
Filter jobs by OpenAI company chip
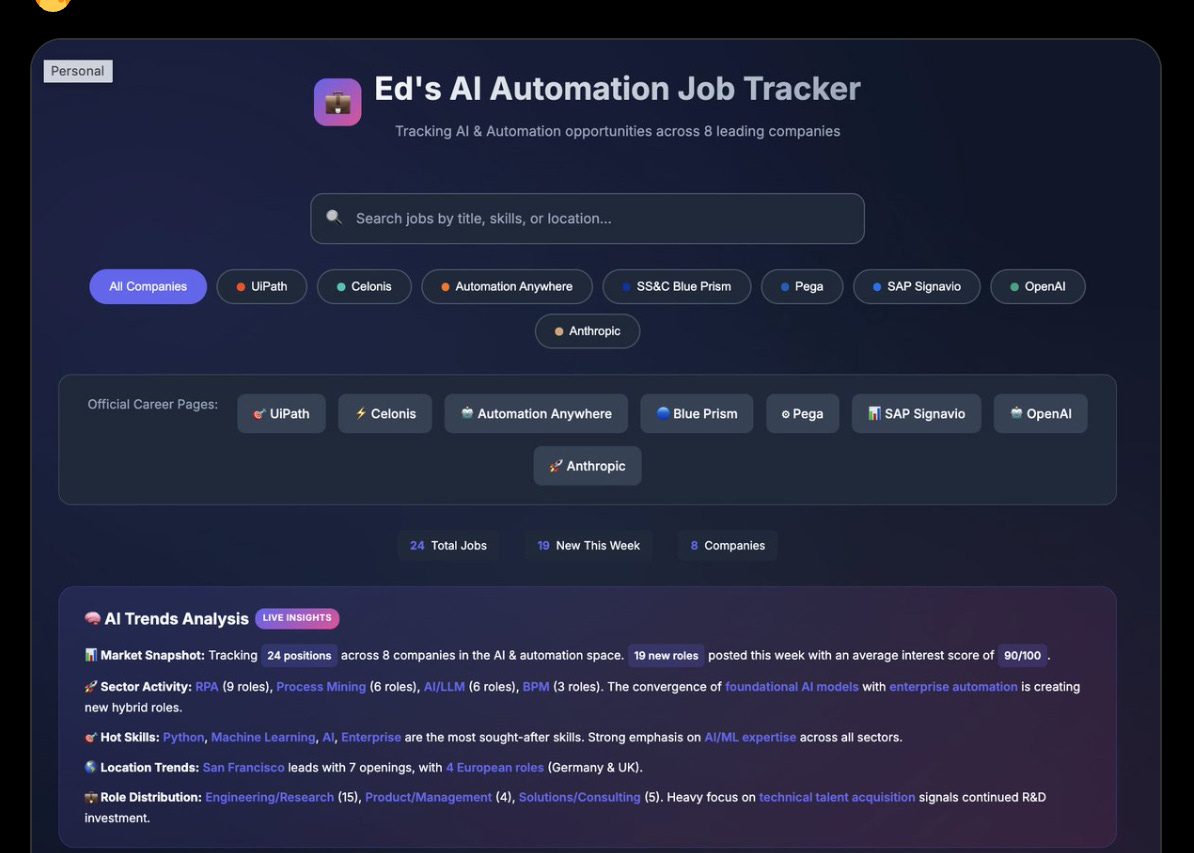coord(1037,286)
